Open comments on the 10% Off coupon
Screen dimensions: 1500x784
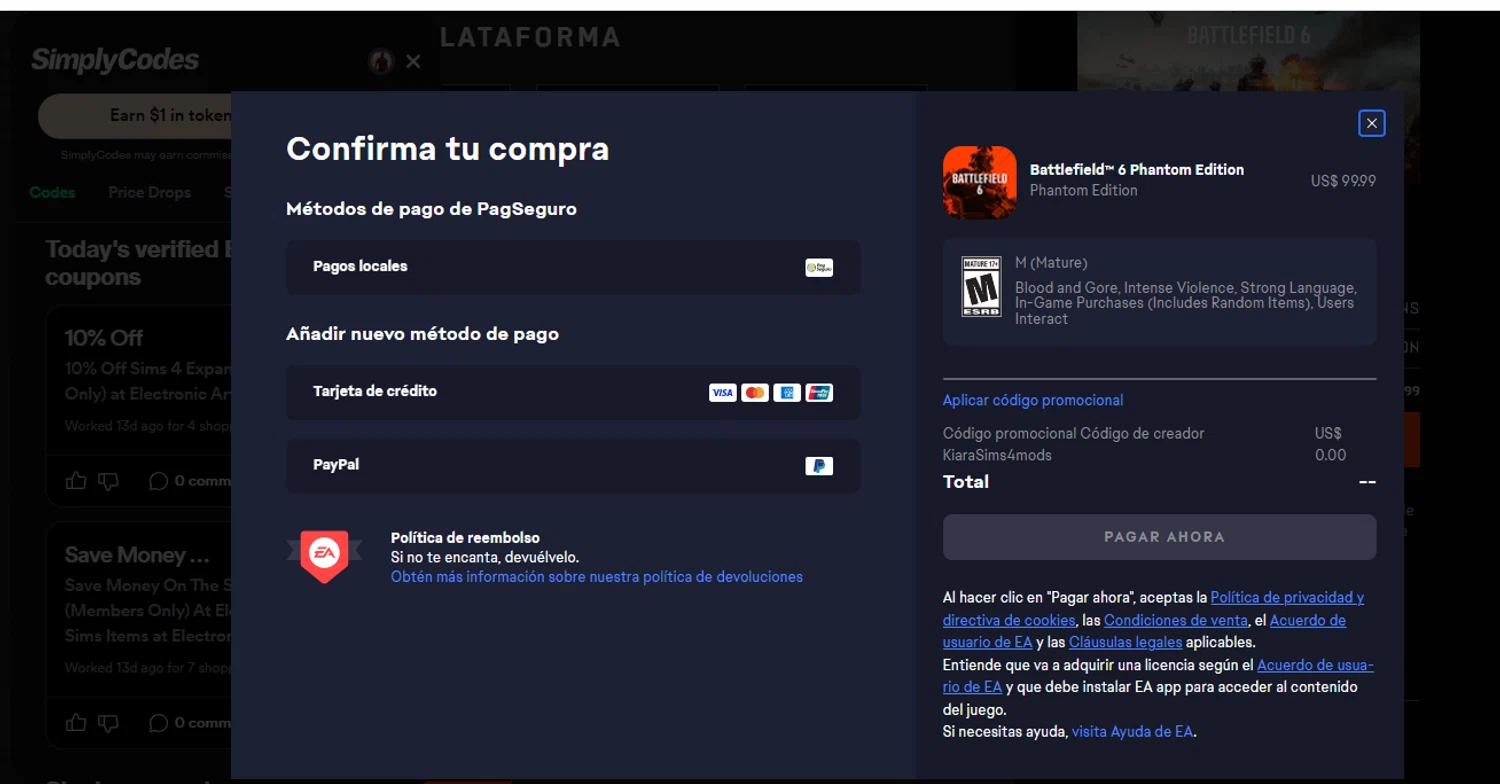[x=189, y=481]
